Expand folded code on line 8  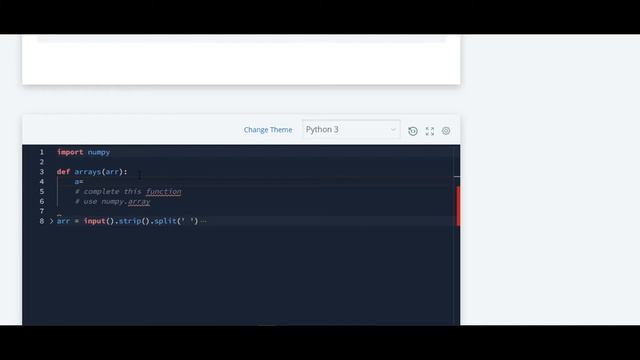(x=51, y=221)
